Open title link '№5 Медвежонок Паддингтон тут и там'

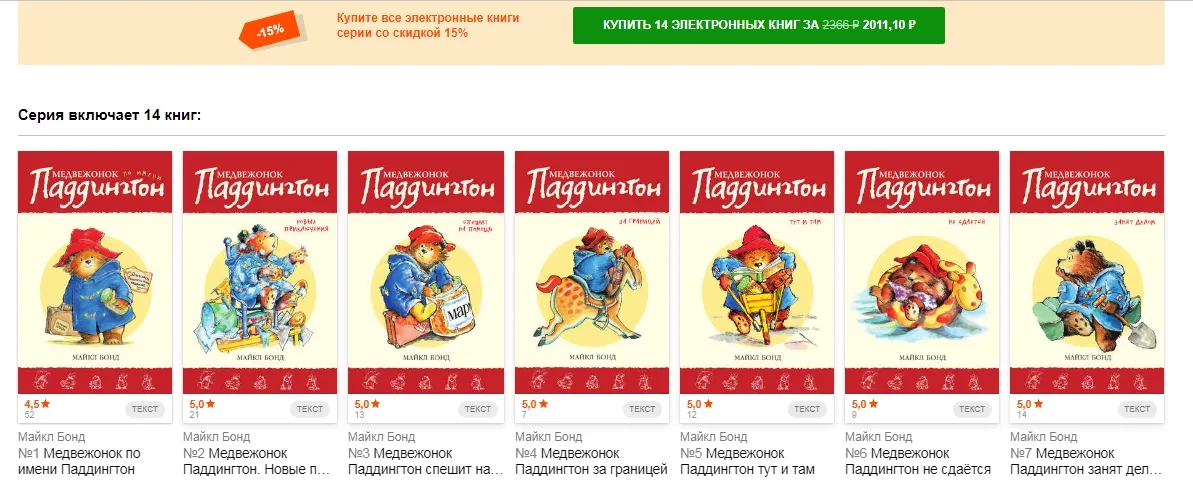click(748, 461)
